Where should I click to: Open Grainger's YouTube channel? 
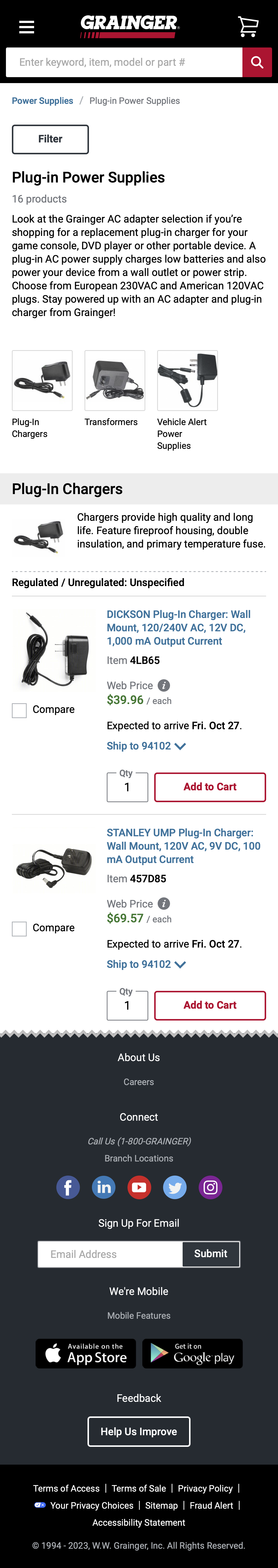(139, 1187)
